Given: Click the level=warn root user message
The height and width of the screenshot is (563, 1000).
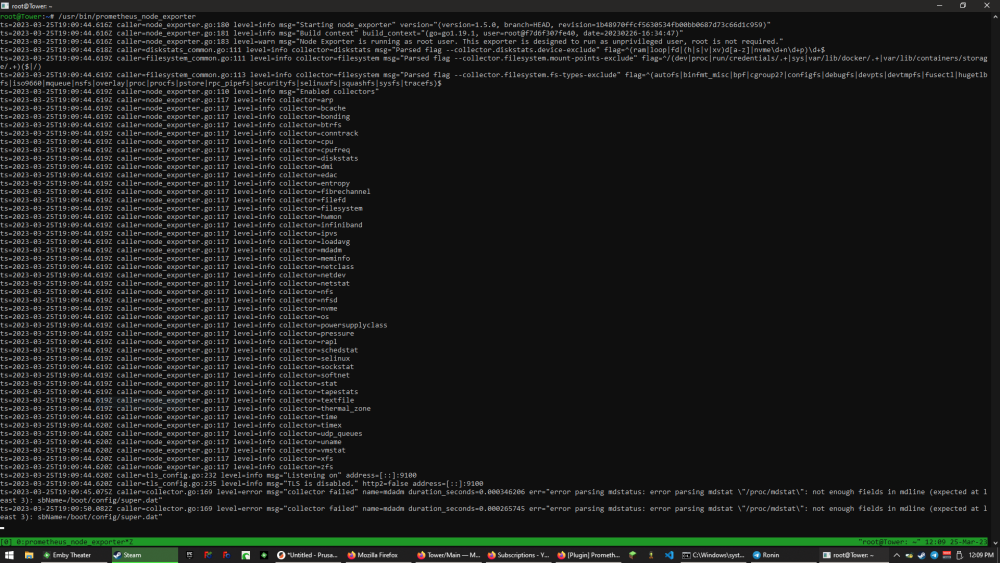Looking at the screenshot, I should pyautogui.click(x=392, y=41).
